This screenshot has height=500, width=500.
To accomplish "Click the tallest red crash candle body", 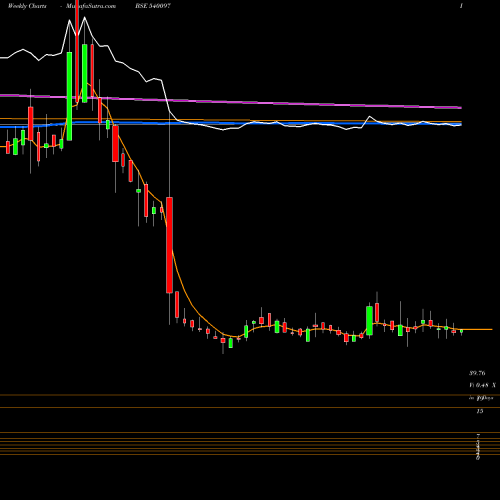I will point(169,245).
